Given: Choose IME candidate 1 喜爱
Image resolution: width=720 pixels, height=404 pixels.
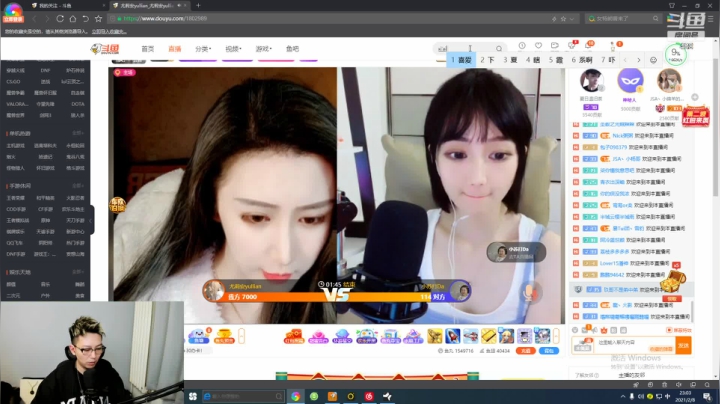Looking at the screenshot, I should point(461,60).
